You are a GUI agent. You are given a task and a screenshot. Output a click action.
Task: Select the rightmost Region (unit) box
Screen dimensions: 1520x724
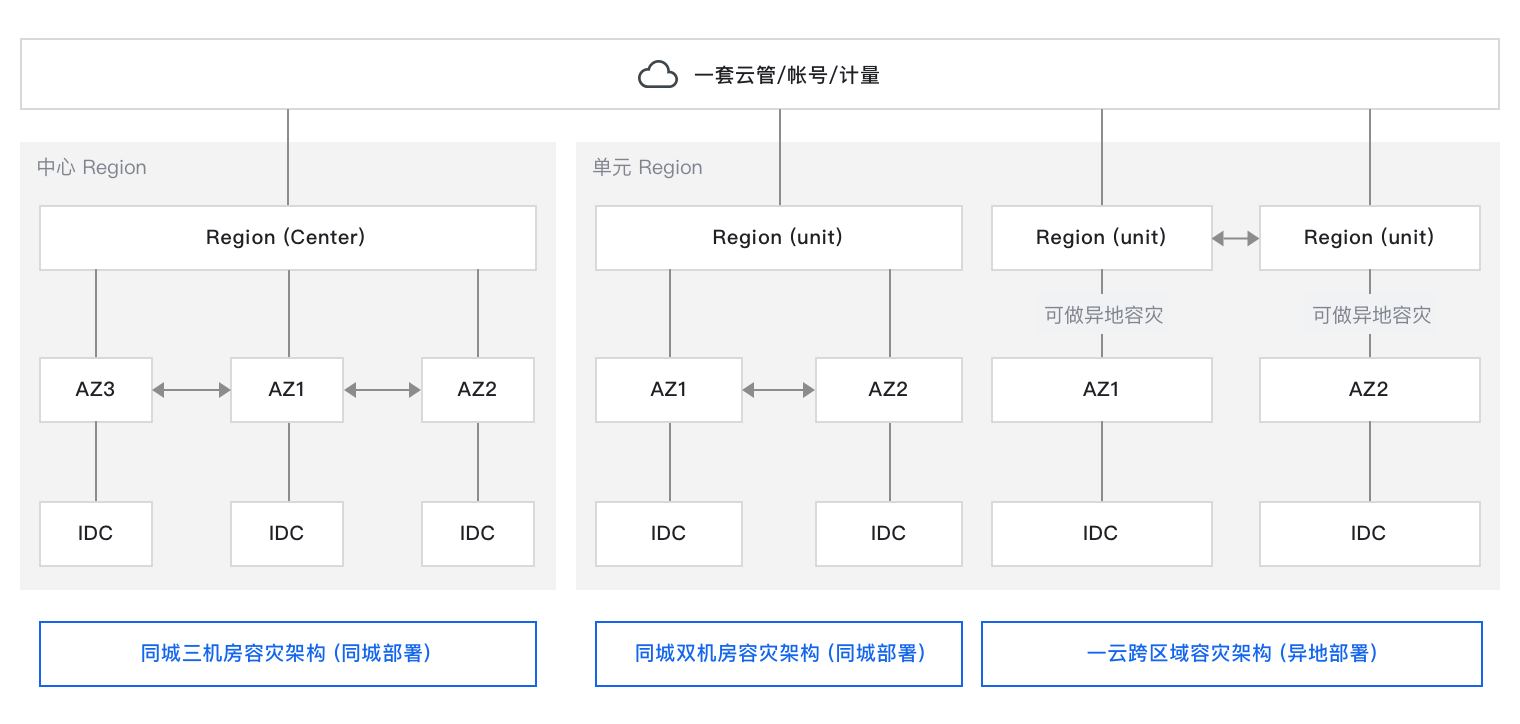click(x=1369, y=238)
